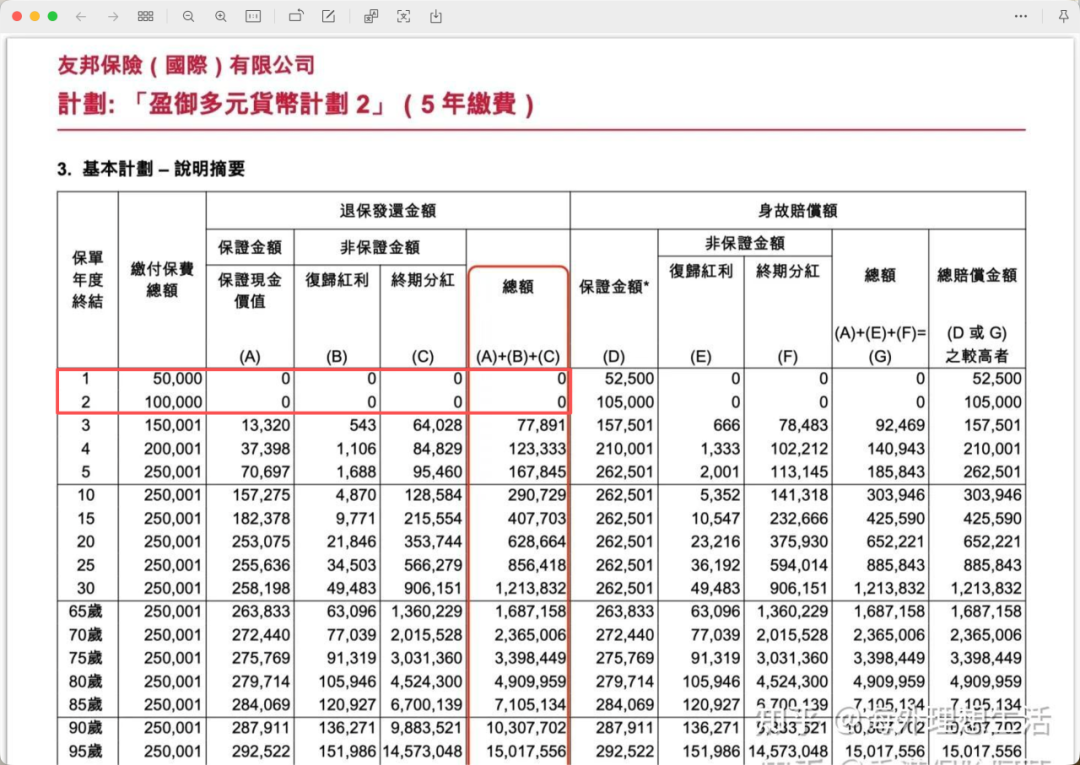
Task: Open the three-dots more options menu
Action: (1021, 17)
